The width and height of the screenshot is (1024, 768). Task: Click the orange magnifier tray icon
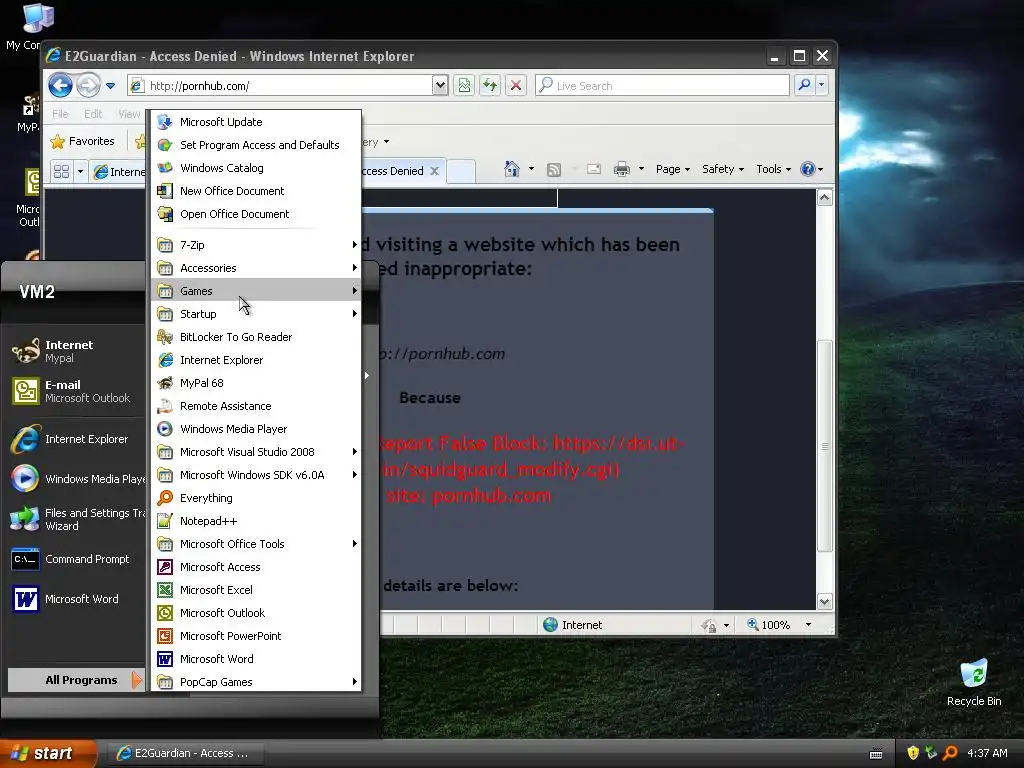[951, 753]
